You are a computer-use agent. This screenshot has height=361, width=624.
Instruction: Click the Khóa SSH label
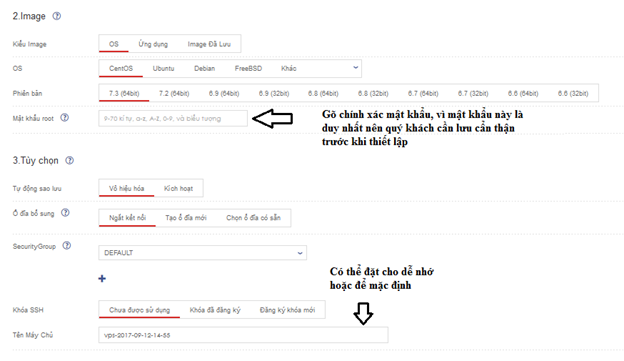(28, 310)
